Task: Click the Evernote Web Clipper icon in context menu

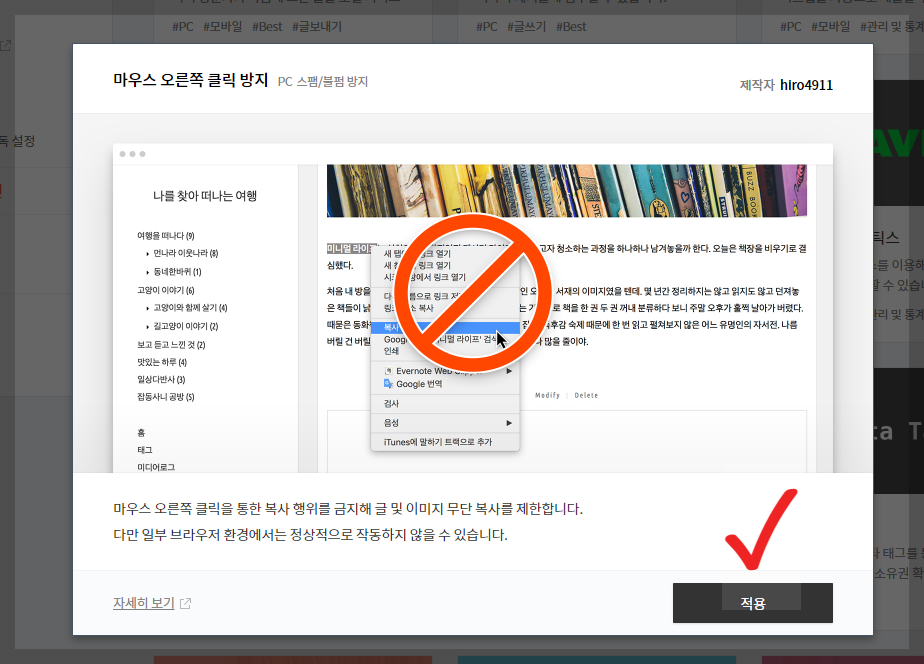Action: [x=388, y=369]
